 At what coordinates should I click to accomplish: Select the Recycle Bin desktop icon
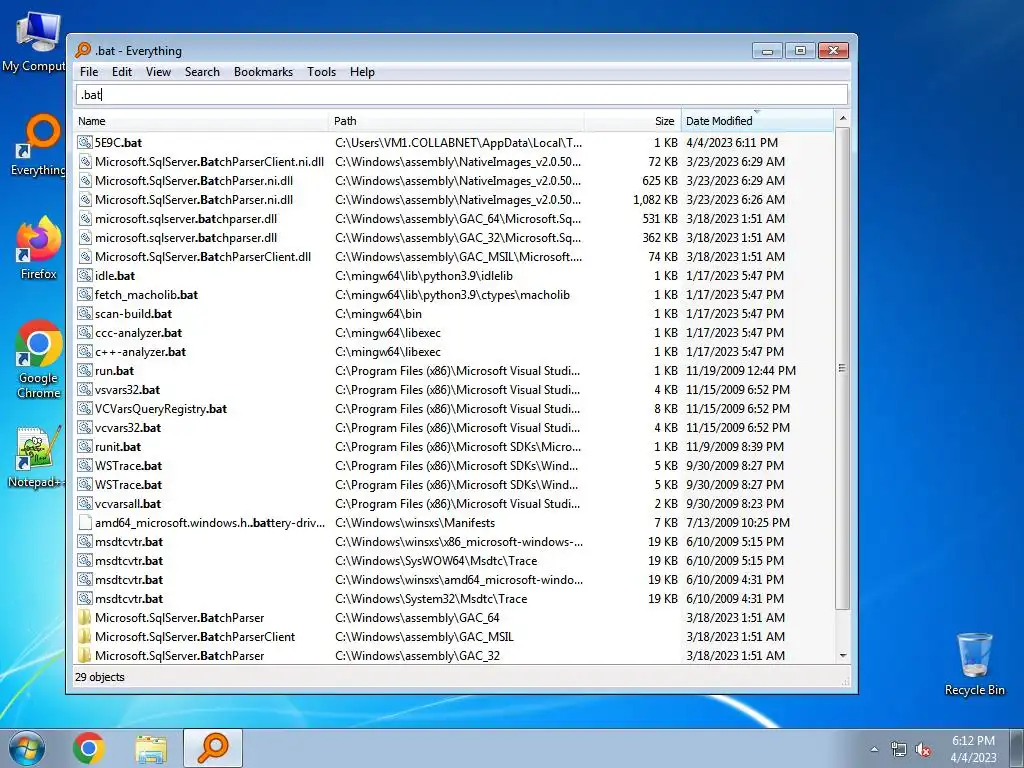tap(974, 664)
